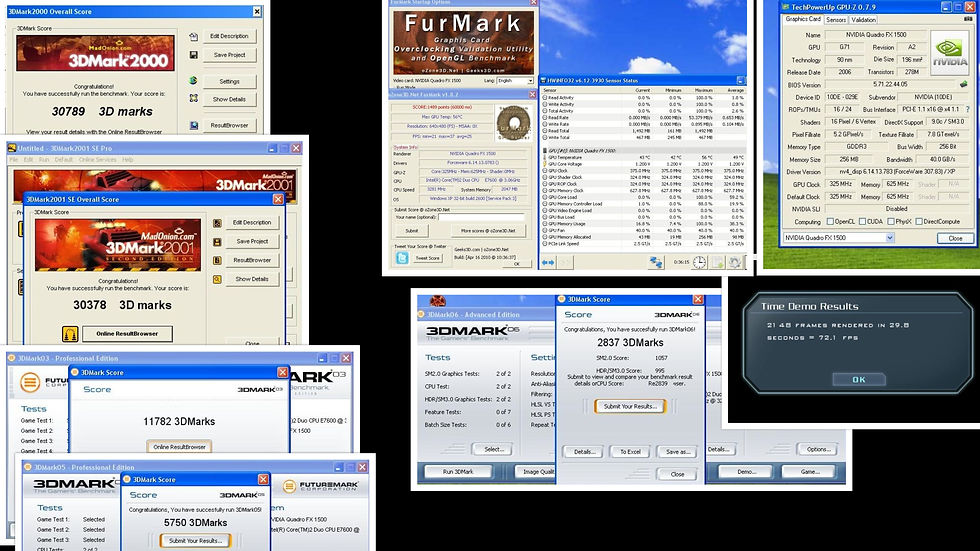980x551 pixels.
Task: Click GPU Temperature thermometer icon in HWiNFO
Action: 544,157
